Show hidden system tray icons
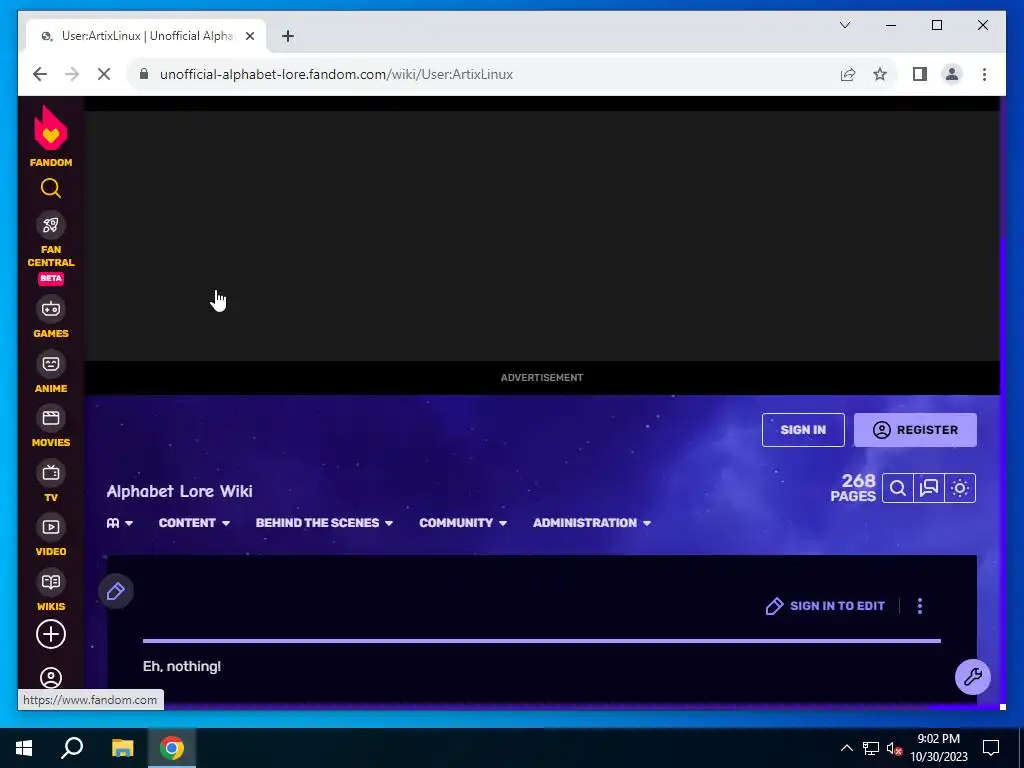The image size is (1024, 768). [x=846, y=748]
